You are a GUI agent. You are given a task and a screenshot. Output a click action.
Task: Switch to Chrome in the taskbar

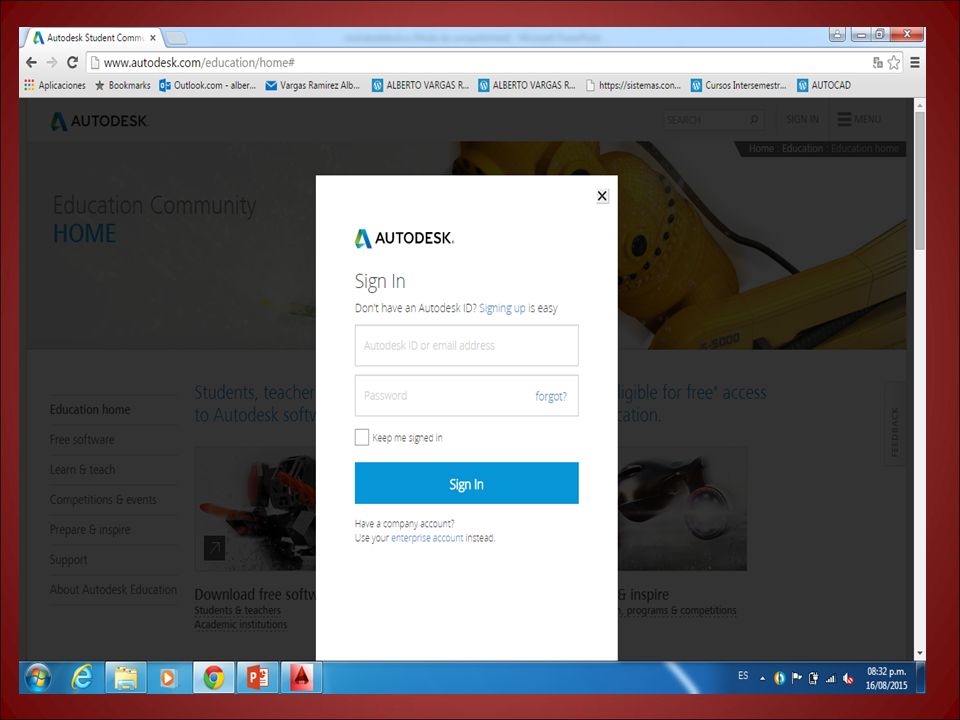pos(213,677)
